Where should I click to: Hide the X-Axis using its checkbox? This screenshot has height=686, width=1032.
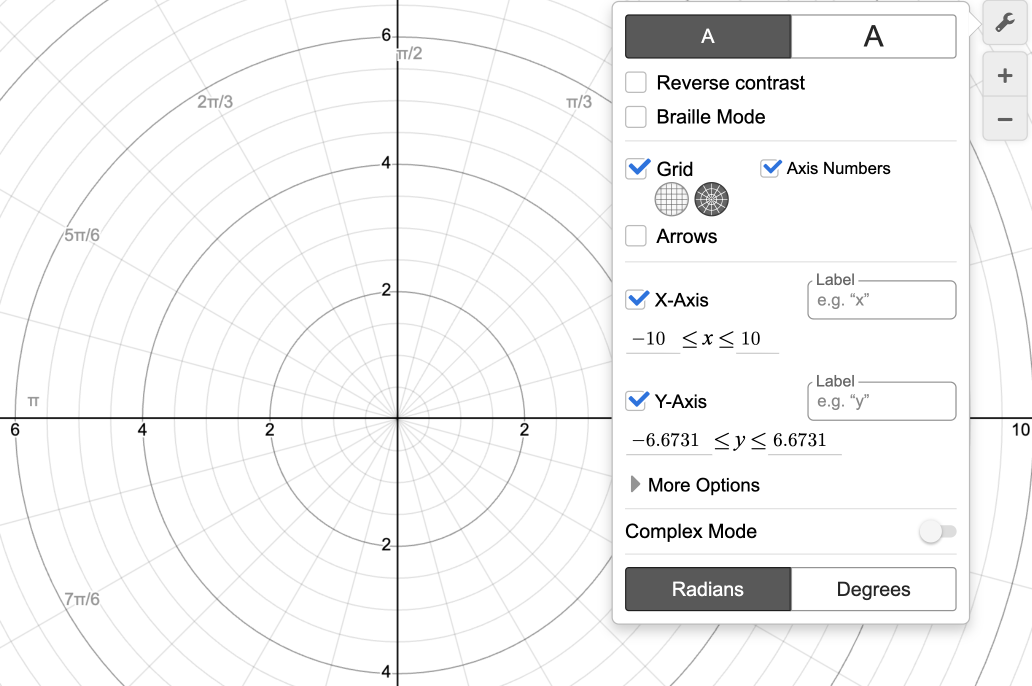point(637,299)
